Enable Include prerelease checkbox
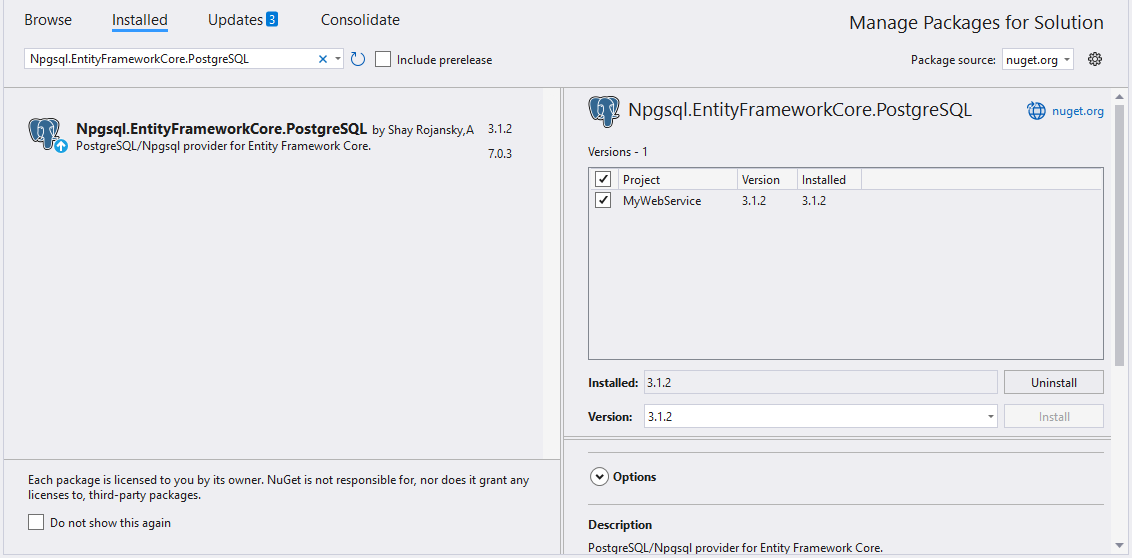Viewport: 1132px width, 558px height. tap(383, 60)
